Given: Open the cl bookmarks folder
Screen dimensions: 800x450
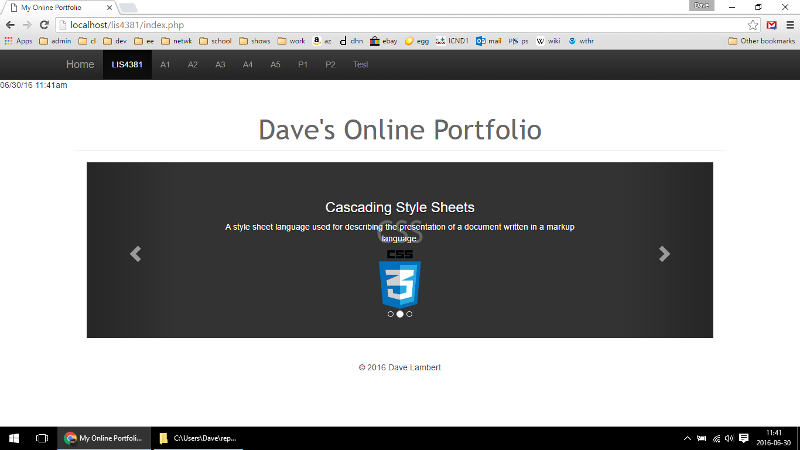Looking at the screenshot, I should tap(87, 41).
